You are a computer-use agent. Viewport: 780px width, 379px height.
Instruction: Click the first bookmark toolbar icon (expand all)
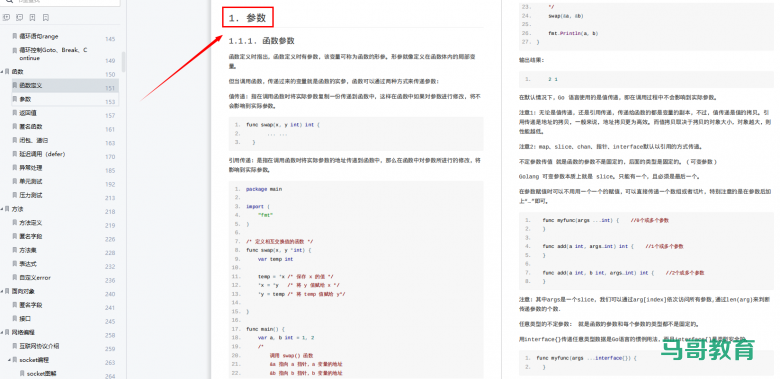click(x=6, y=17)
